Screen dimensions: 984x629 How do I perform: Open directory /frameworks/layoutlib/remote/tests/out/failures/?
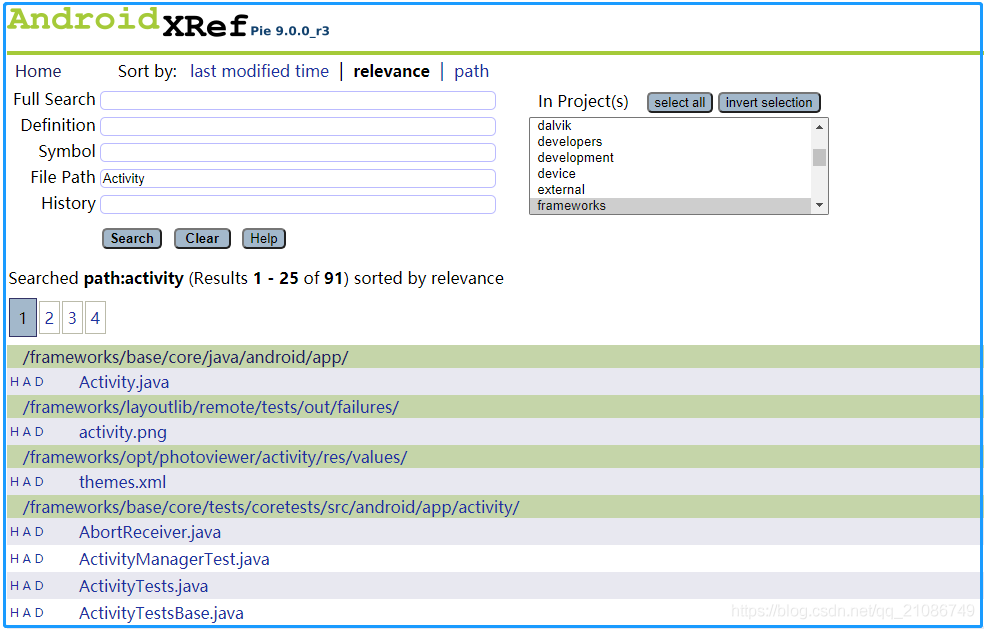pyautogui.click(x=211, y=407)
